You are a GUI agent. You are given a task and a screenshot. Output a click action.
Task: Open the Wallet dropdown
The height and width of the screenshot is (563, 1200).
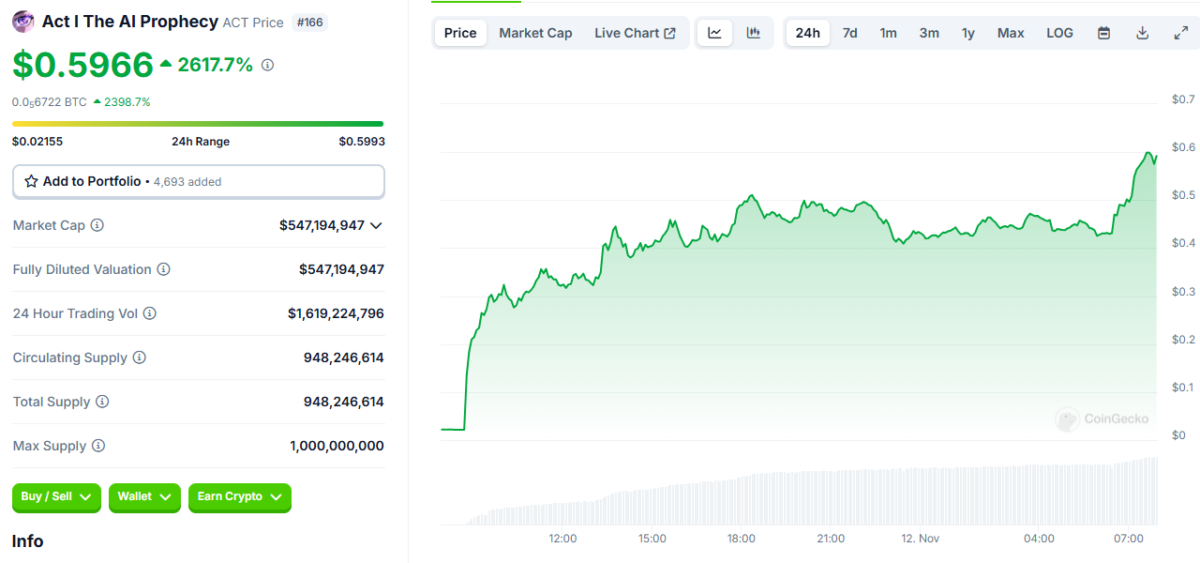click(145, 497)
